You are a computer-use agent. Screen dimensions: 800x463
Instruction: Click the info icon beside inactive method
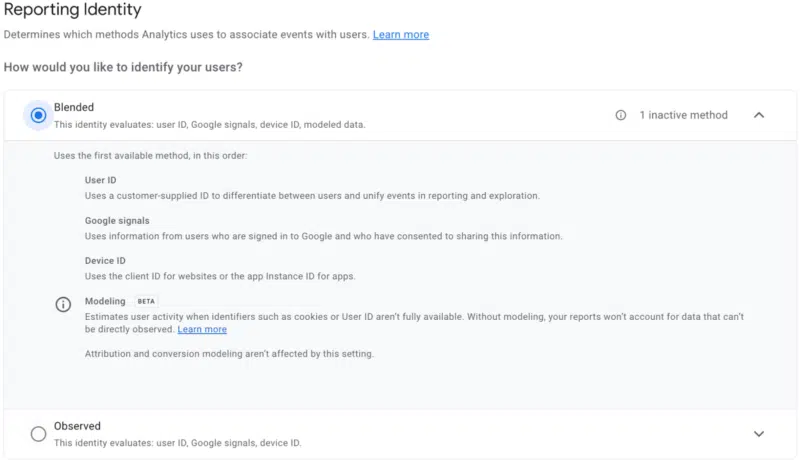pos(620,115)
